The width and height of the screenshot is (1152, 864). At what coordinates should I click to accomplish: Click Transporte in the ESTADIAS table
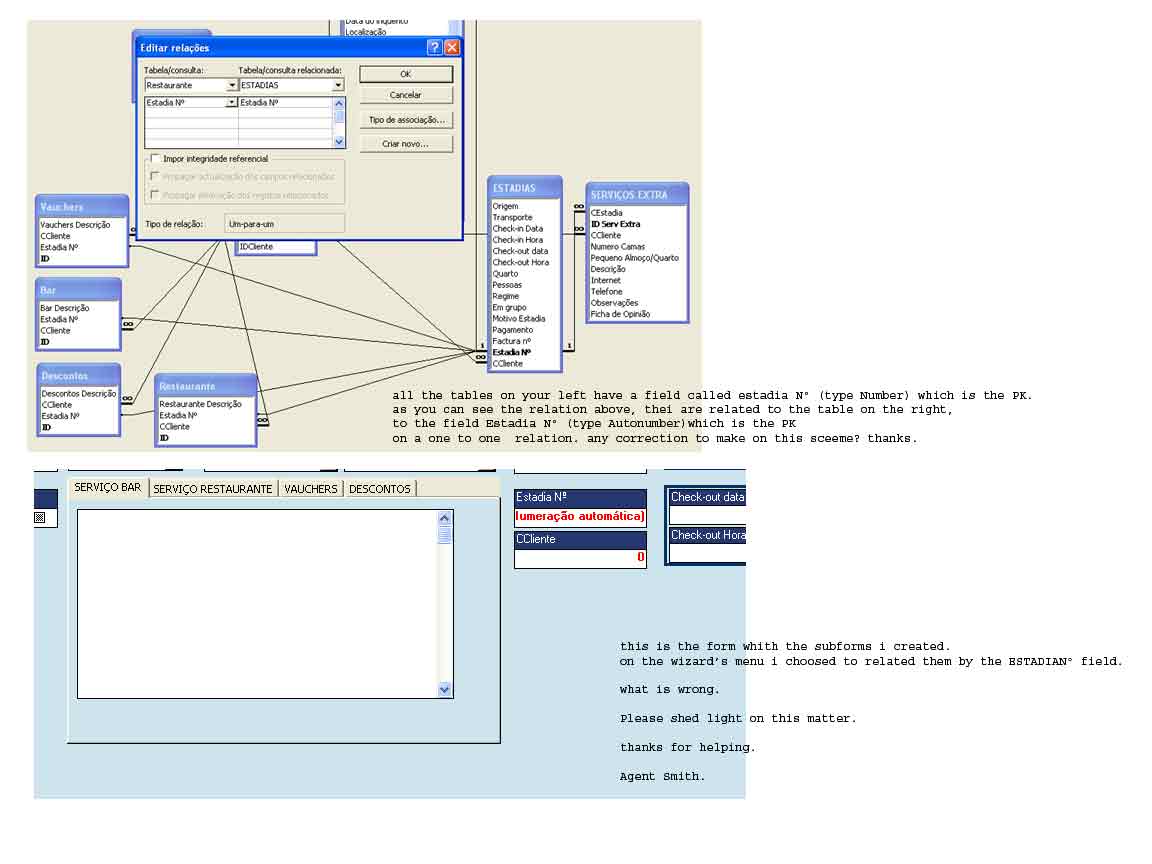coord(513,217)
